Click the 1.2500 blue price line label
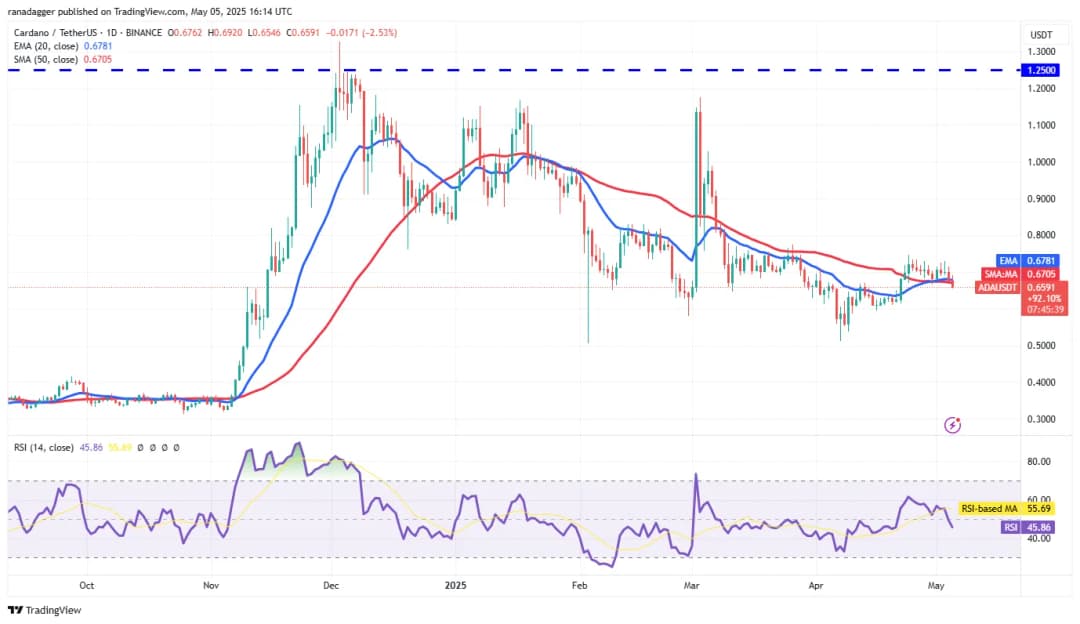The width and height of the screenshot is (1080, 624). (1046, 70)
